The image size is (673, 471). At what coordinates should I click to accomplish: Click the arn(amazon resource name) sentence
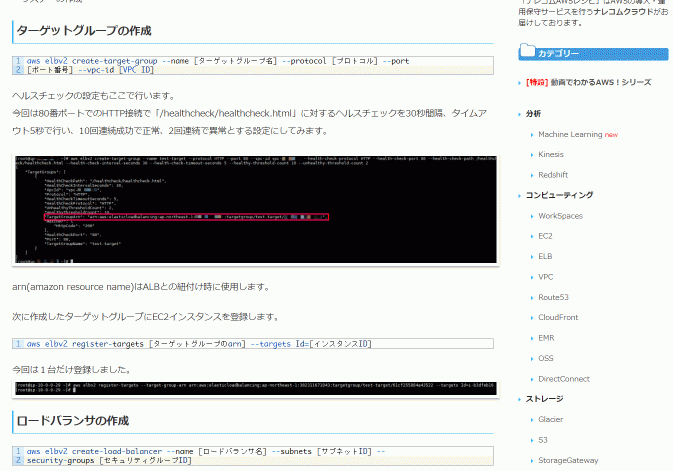141,287
